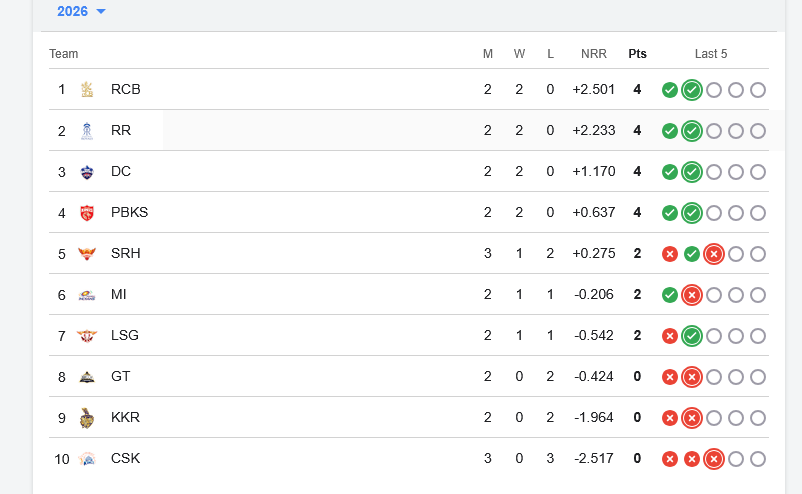Open the CSK team name link

pos(126,459)
